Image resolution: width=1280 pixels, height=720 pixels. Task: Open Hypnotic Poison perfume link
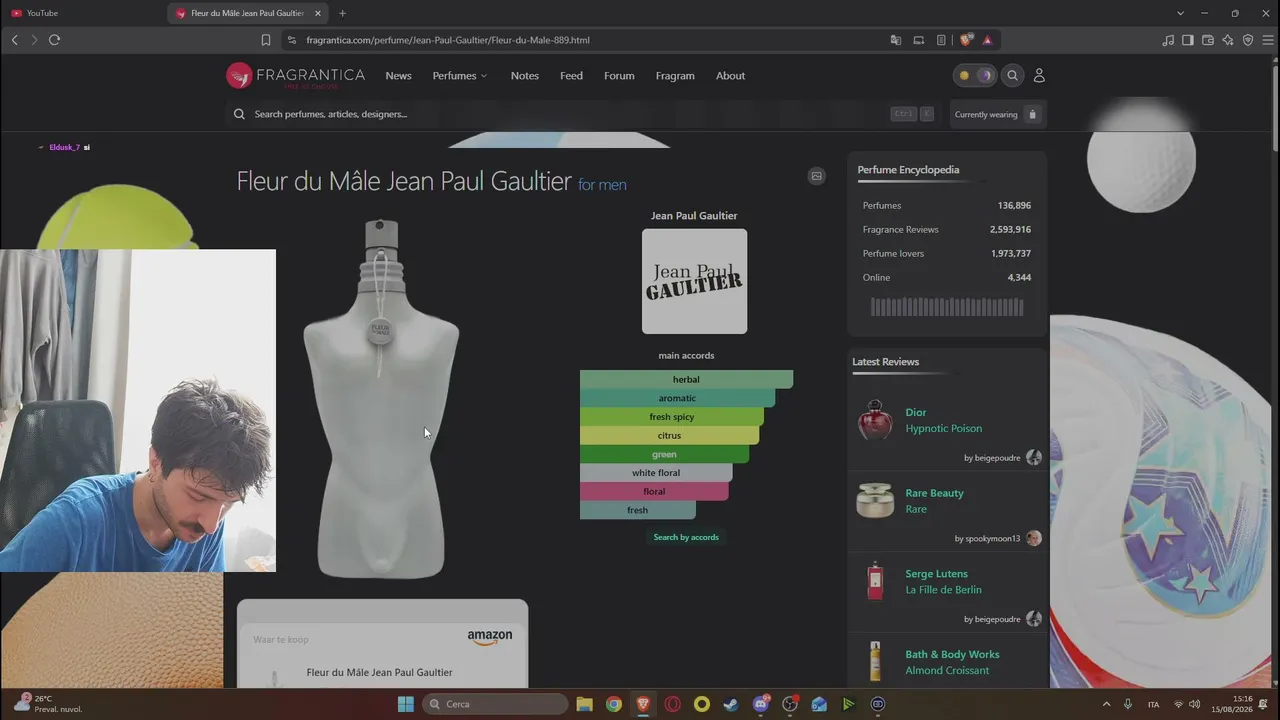[x=944, y=428]
